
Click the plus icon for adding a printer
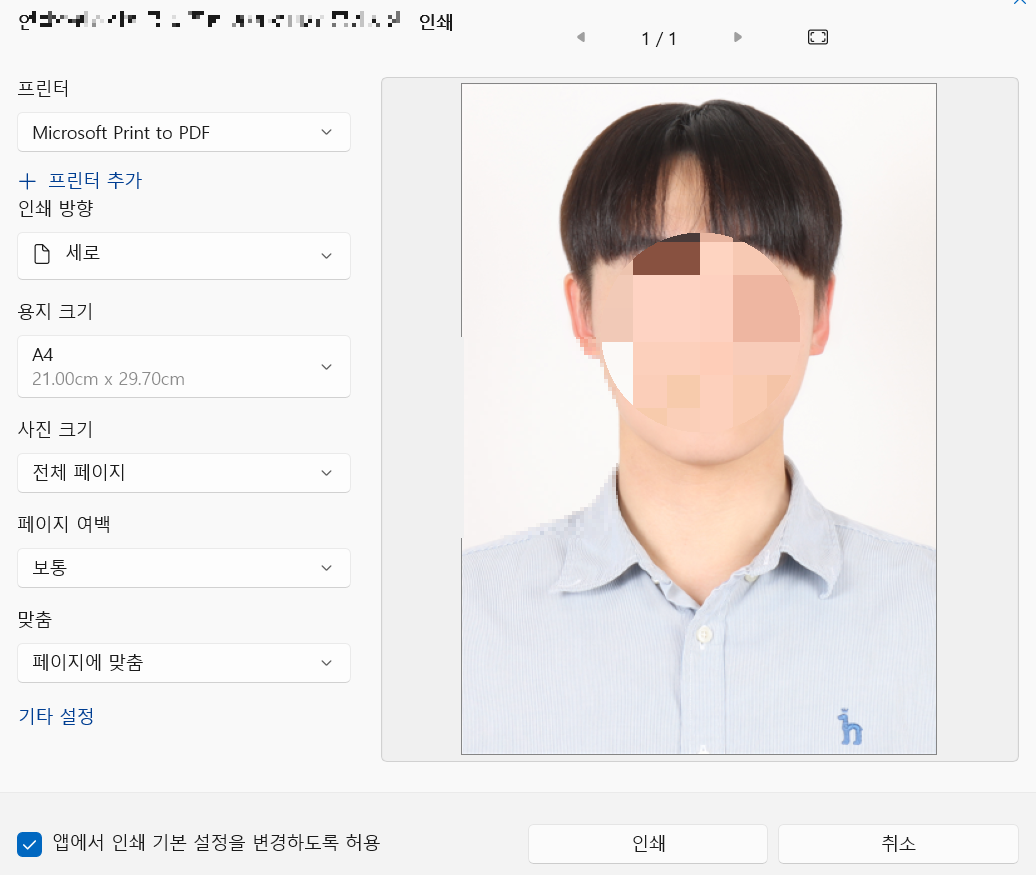click(27, 180)
